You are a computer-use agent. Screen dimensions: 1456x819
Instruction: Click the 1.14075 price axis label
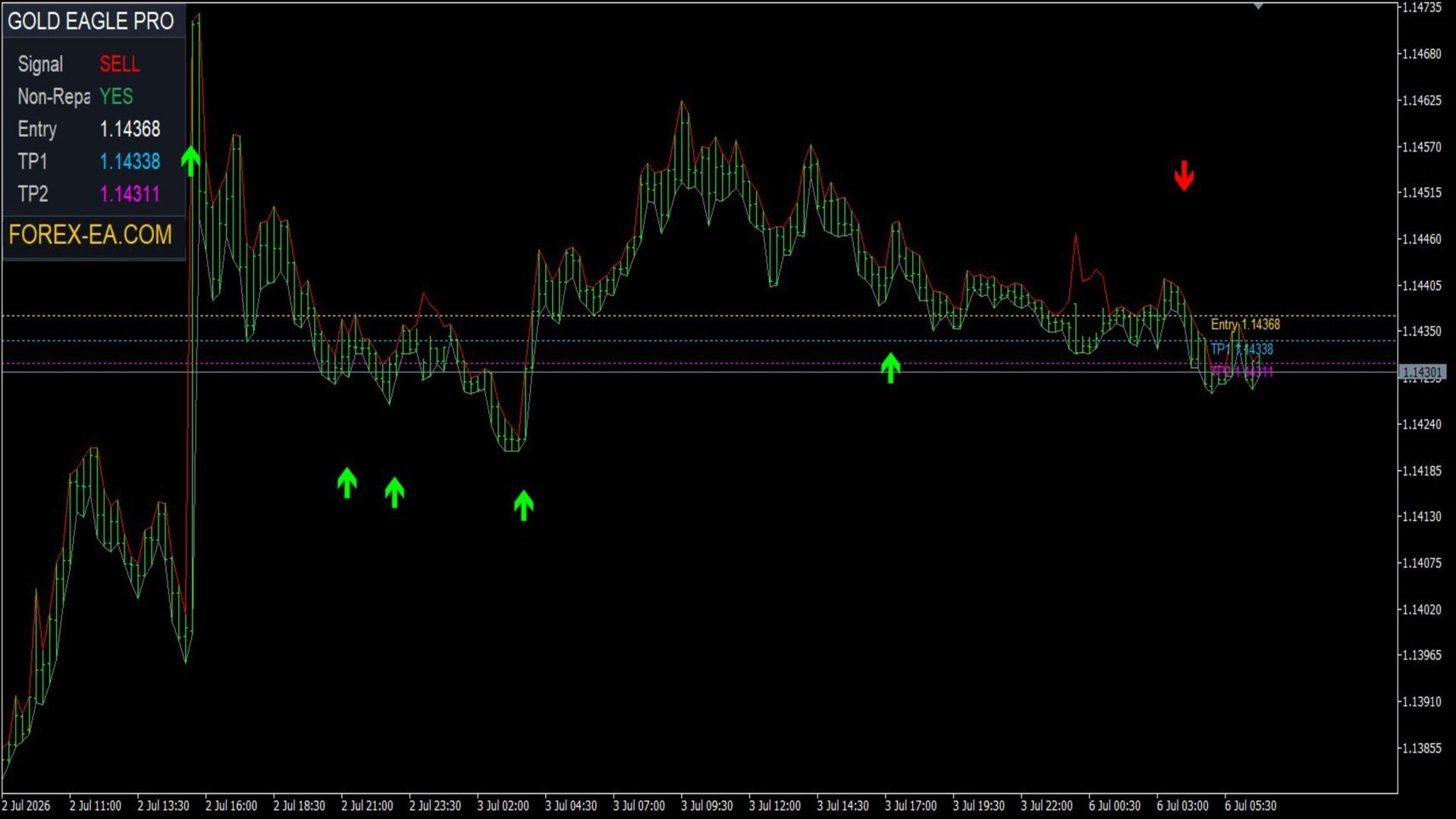tap(1420, 563)
